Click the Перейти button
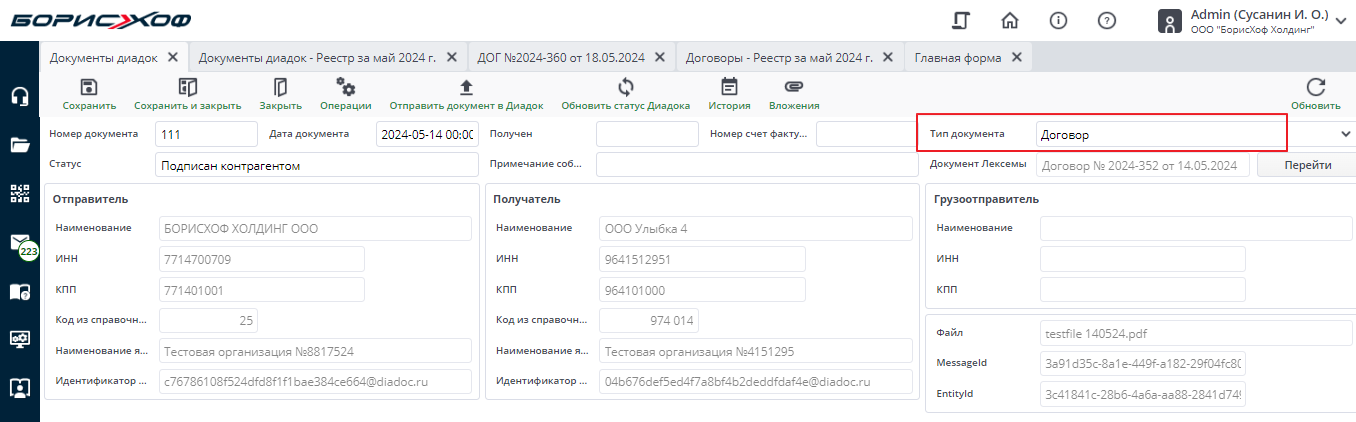The image size is (1356, 422). tap(1307, 165)
